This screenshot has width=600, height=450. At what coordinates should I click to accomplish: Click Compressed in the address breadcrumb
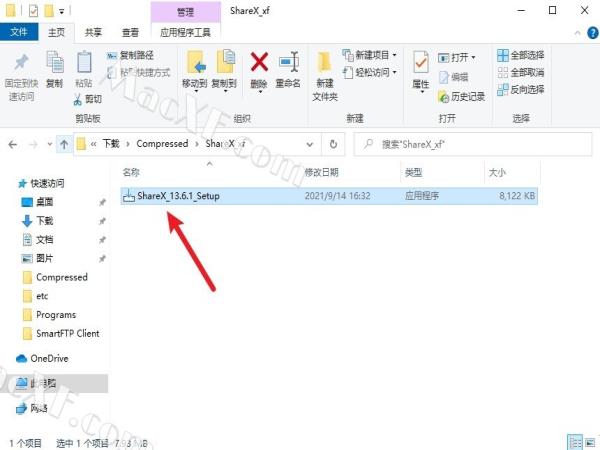tap(162, 143)
